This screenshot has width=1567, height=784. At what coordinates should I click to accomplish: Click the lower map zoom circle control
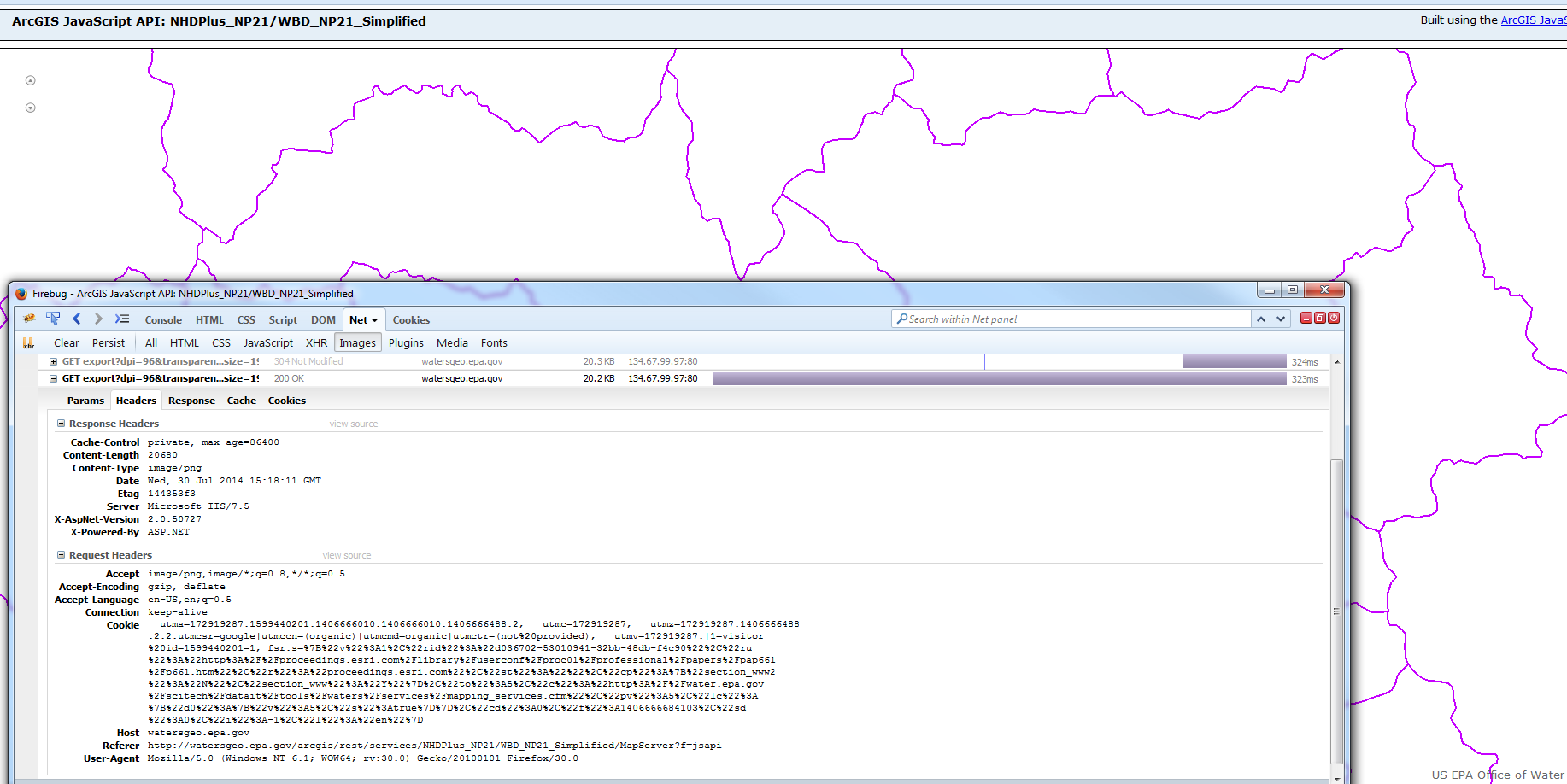point(31,108)
